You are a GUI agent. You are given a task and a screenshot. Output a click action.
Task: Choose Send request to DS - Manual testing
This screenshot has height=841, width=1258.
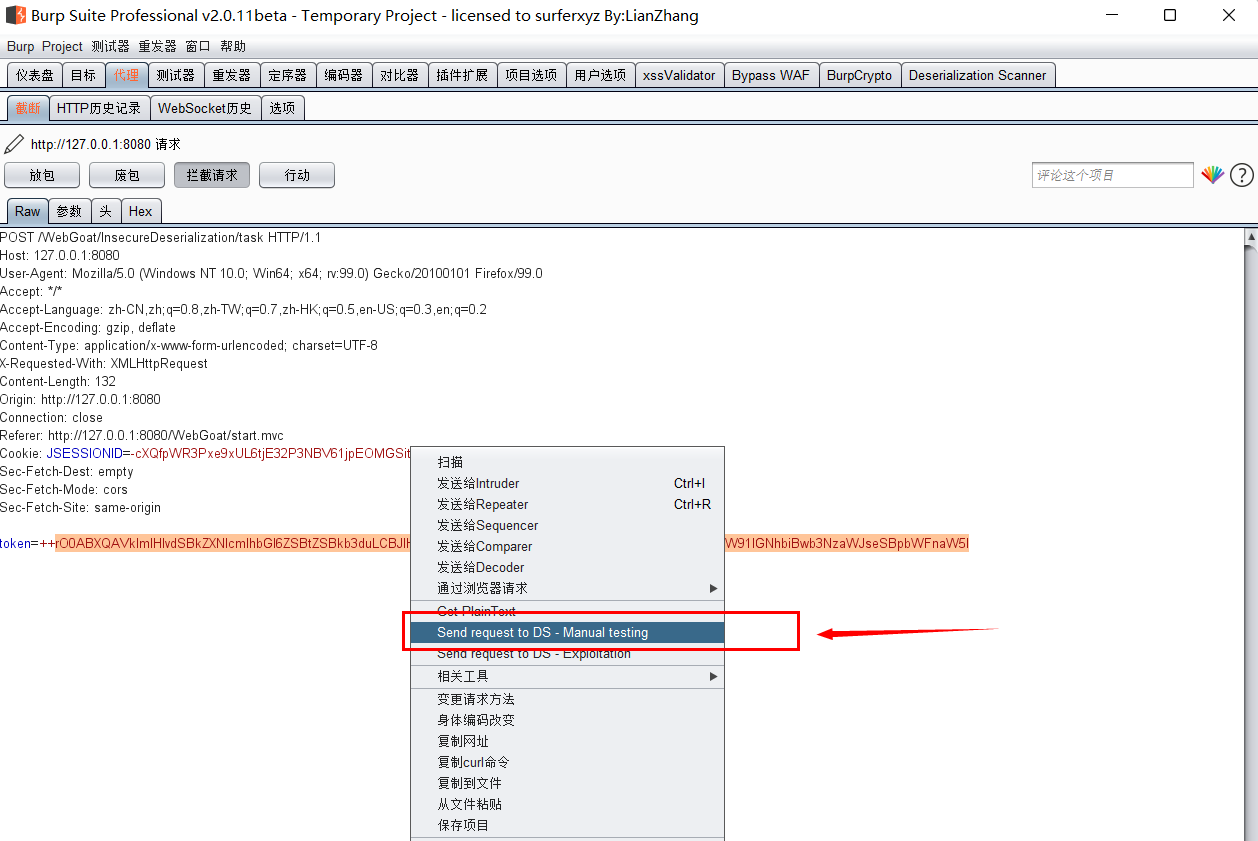[x=567, y=632]
